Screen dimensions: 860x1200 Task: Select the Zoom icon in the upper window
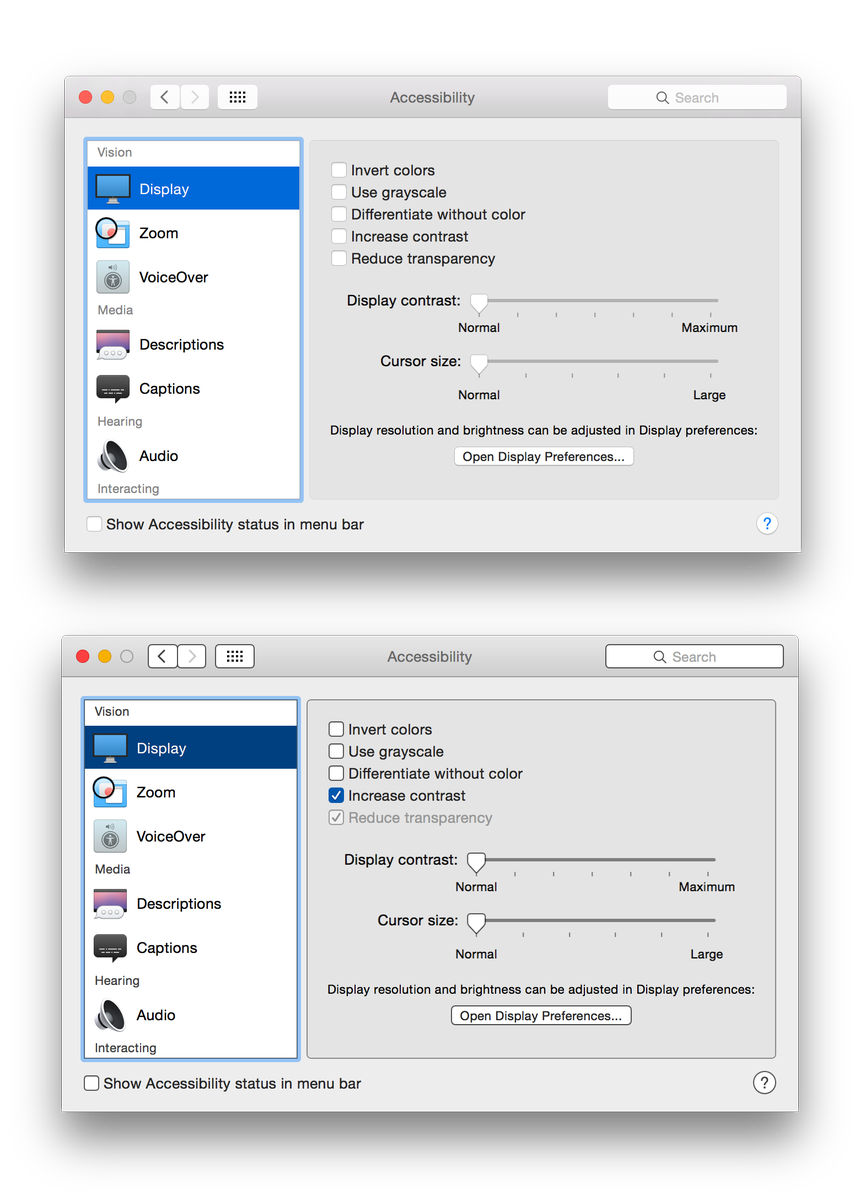pyautogui.click(x=112, y=233)
